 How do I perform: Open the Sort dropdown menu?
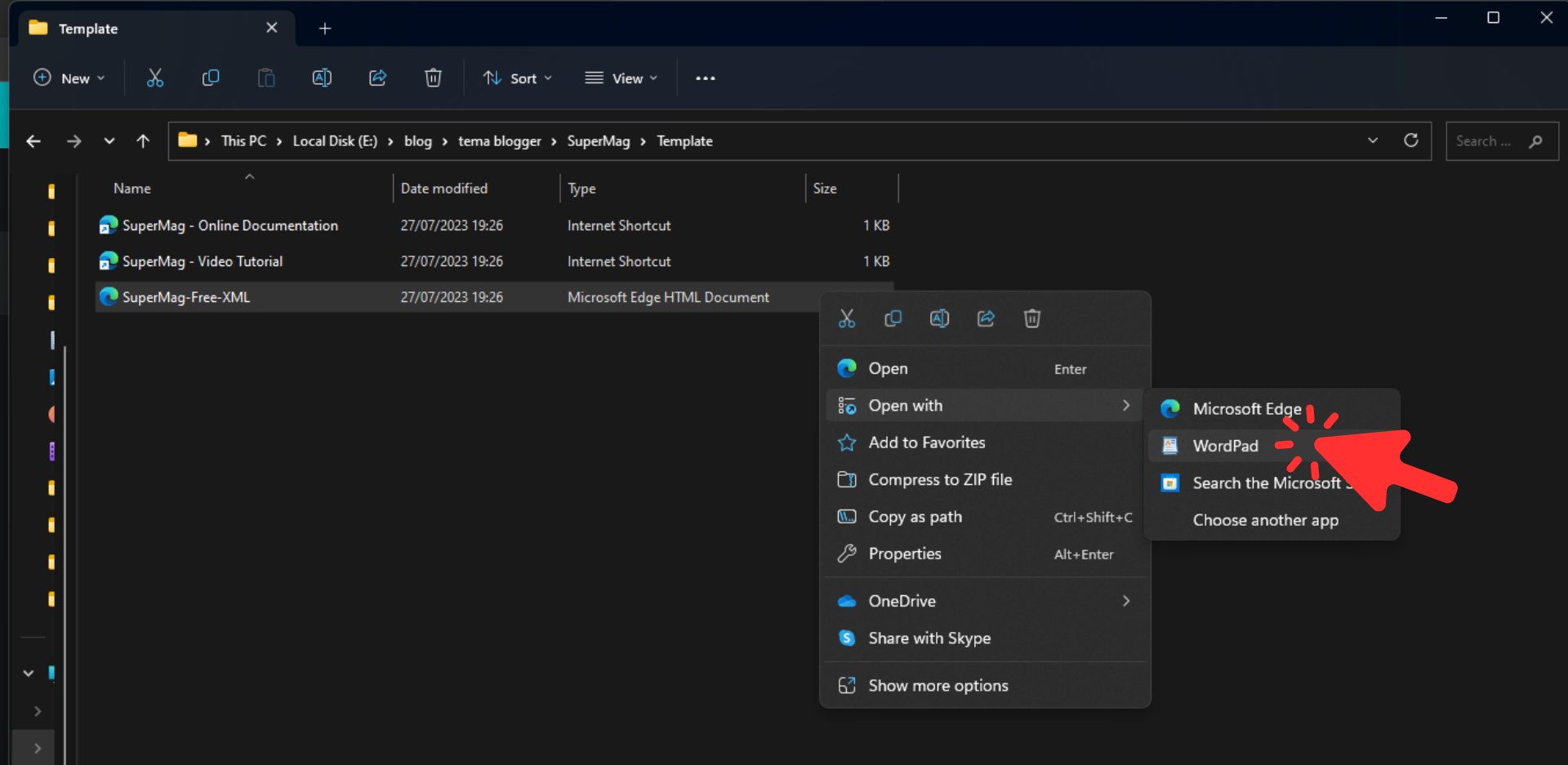518,78
